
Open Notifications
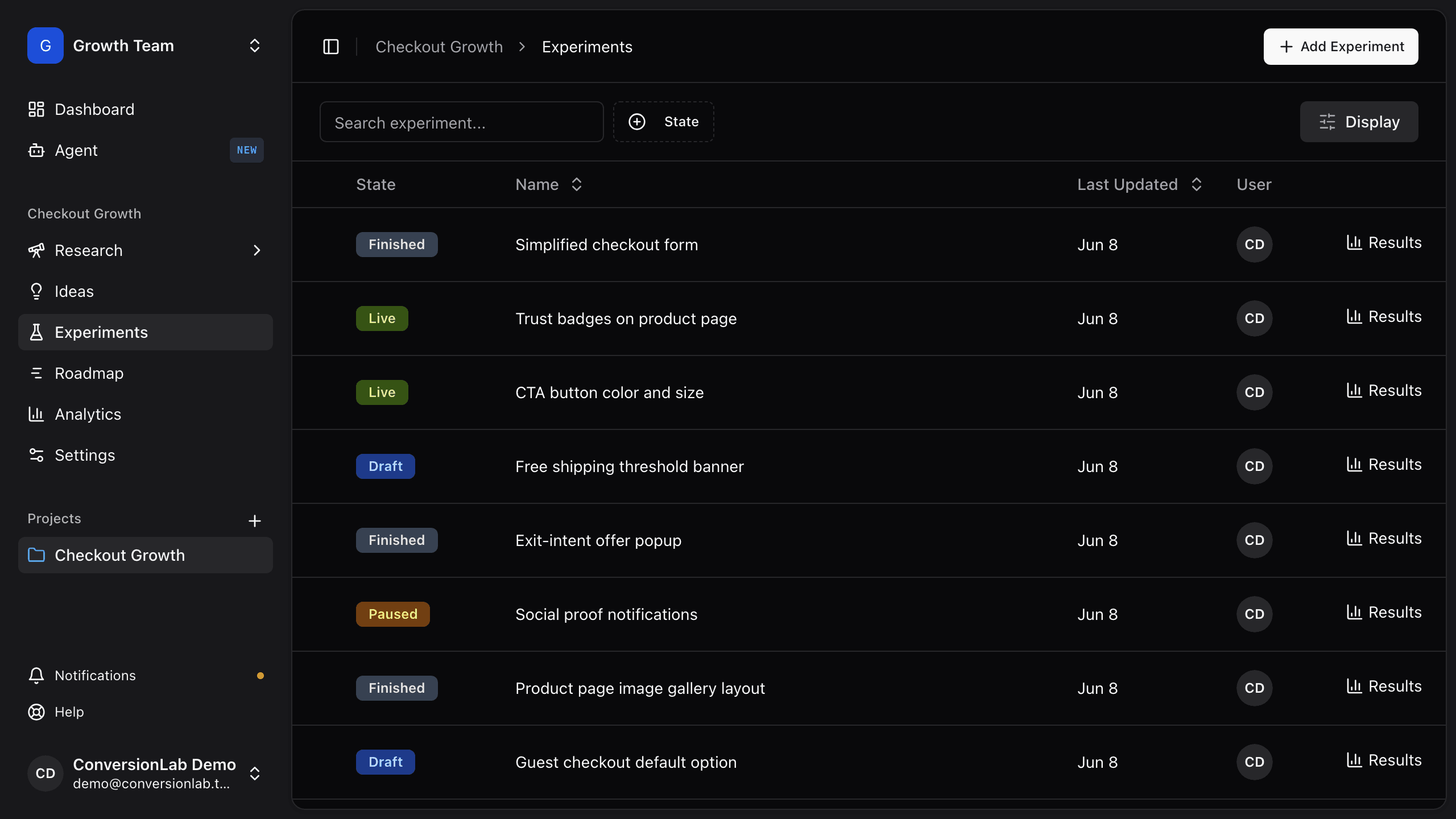146,676
